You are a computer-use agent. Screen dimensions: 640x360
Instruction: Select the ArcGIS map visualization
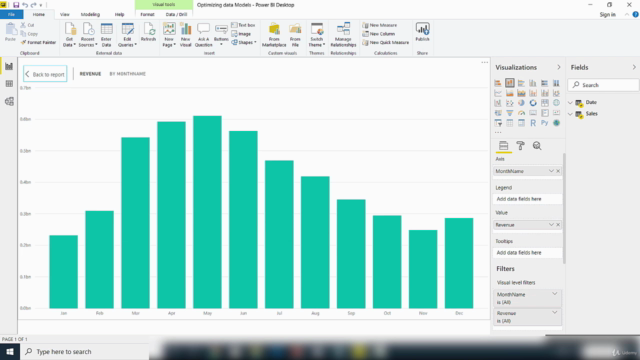click(x=556, y=123)
